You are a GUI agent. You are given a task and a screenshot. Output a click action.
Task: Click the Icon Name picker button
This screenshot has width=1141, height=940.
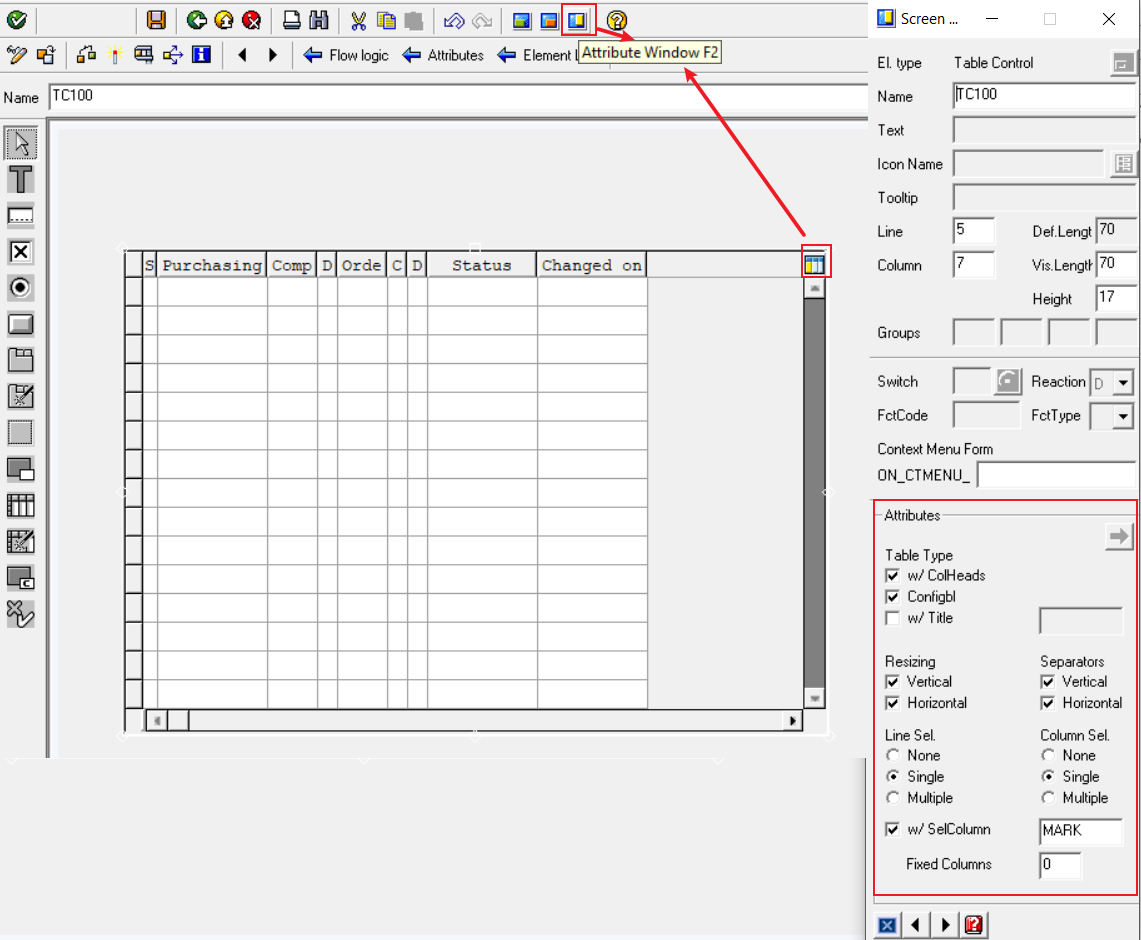[1123, 164]
